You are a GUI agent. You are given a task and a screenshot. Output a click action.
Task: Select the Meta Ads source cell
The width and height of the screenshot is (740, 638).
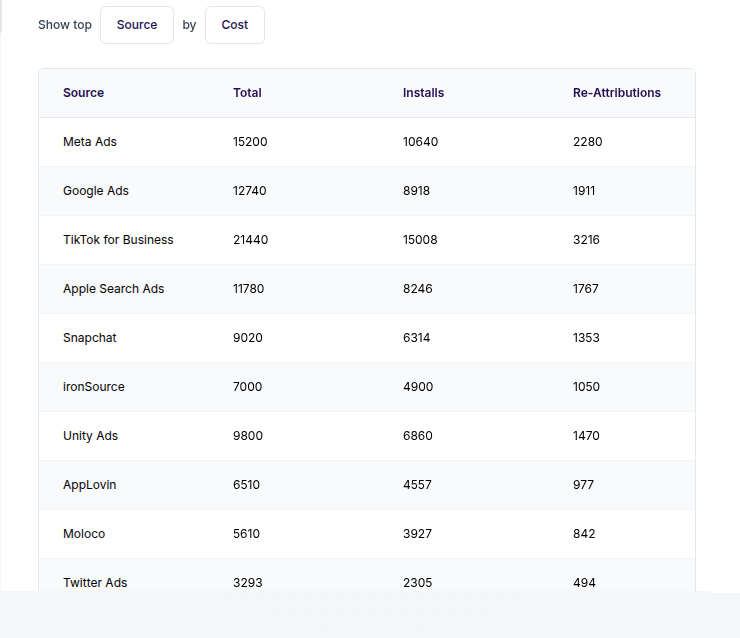[x=90, y=142]
